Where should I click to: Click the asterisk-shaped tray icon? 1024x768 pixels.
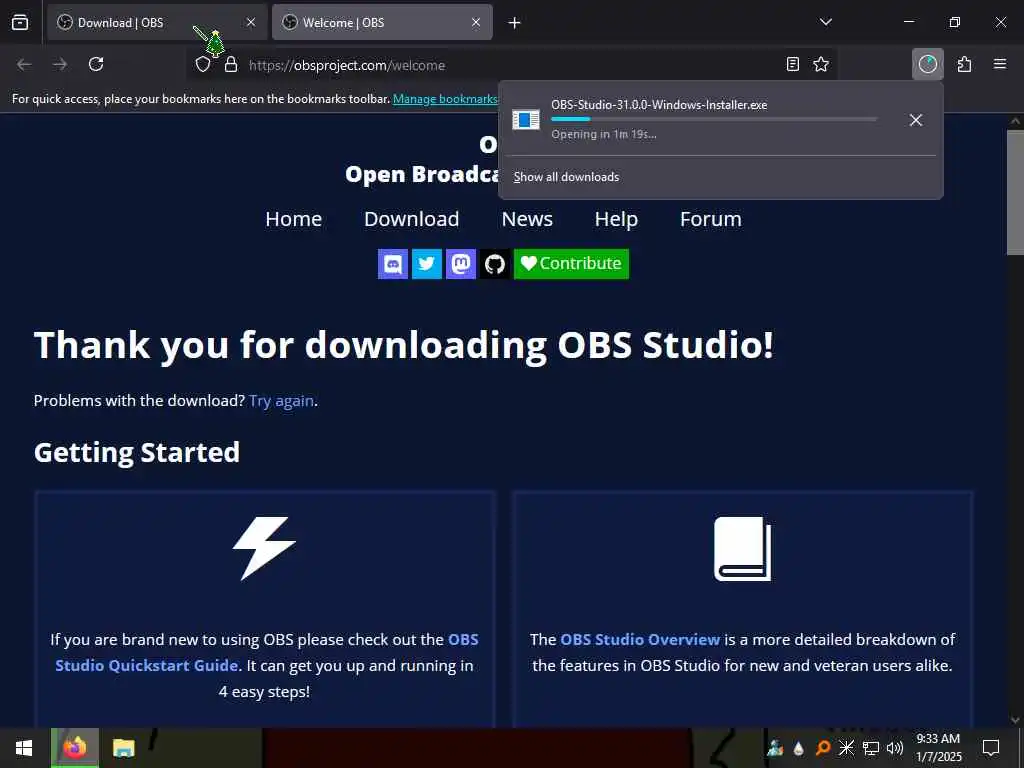[846, 748]
